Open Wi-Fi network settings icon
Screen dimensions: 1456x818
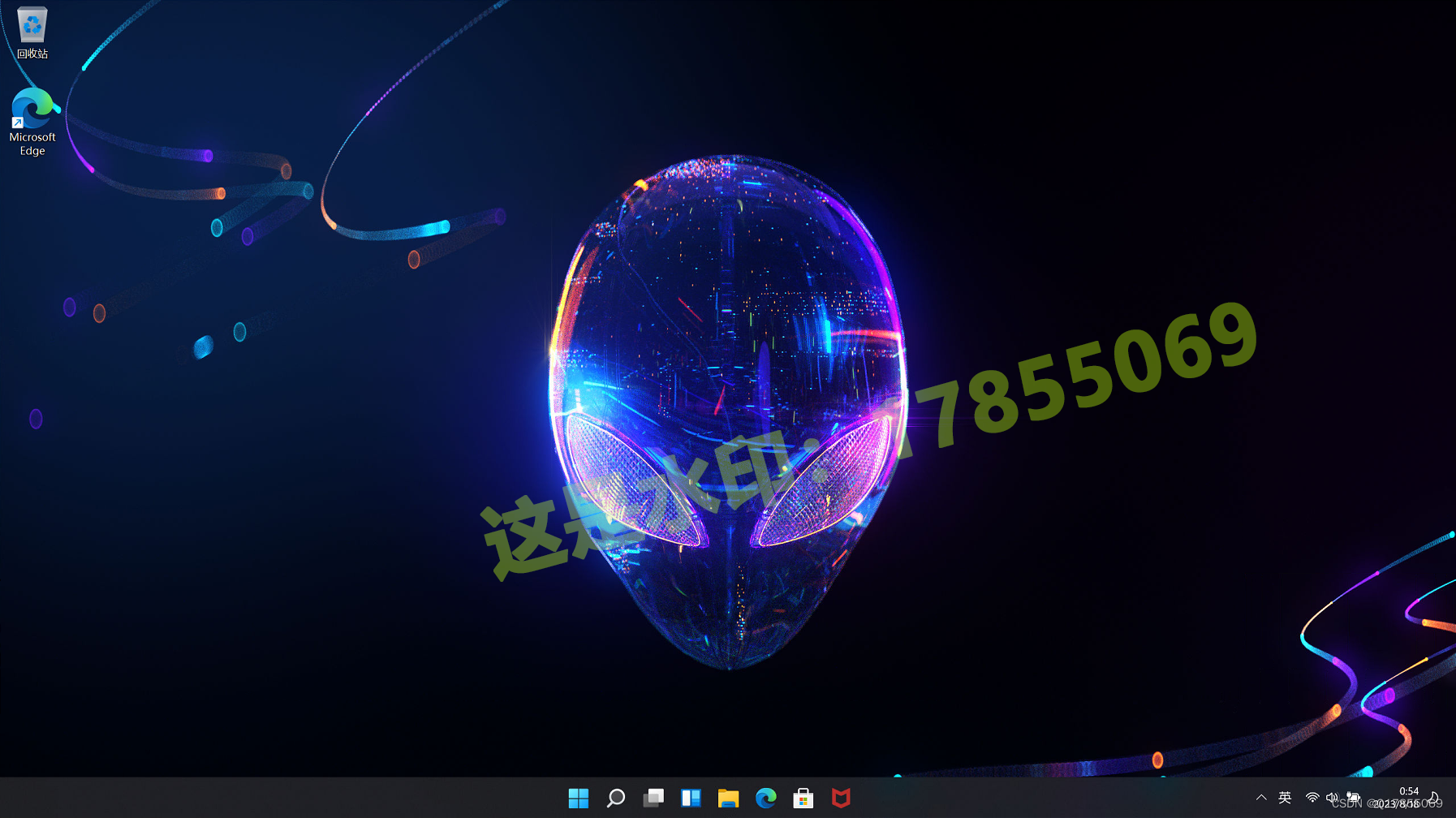pos(1312,798)
